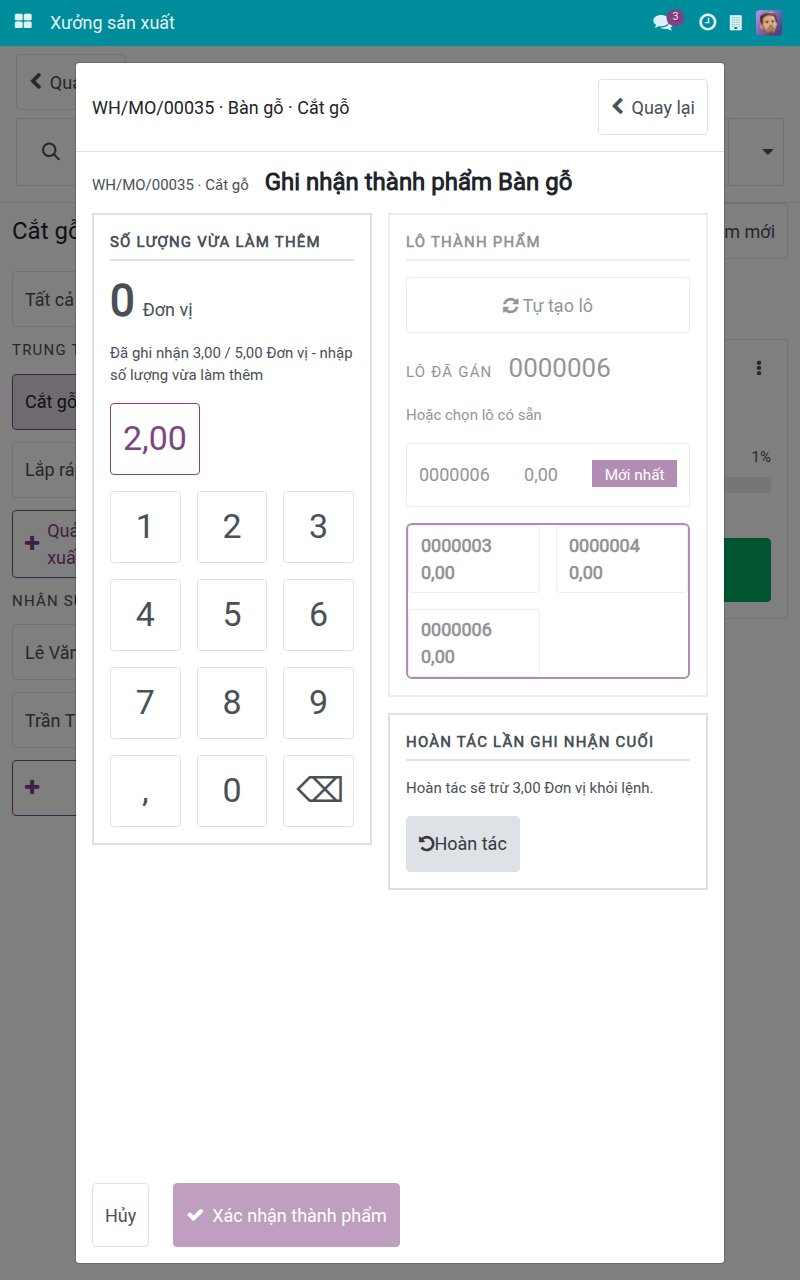Select the newest lot 0000006 row
This screenshot has height=1280, width=800.
[x=548, y=475]
